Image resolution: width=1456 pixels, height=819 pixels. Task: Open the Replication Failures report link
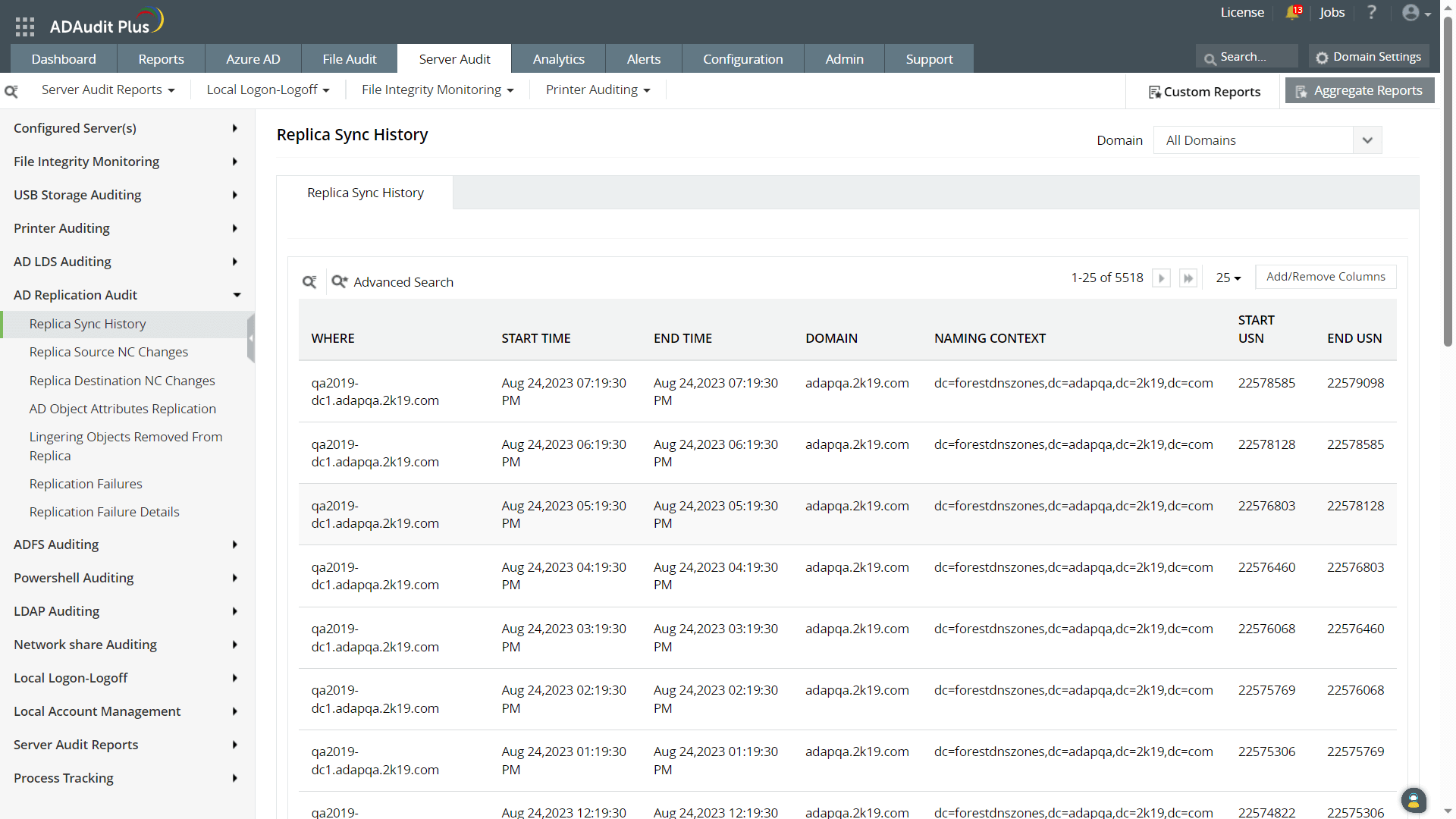pos(86,484)
